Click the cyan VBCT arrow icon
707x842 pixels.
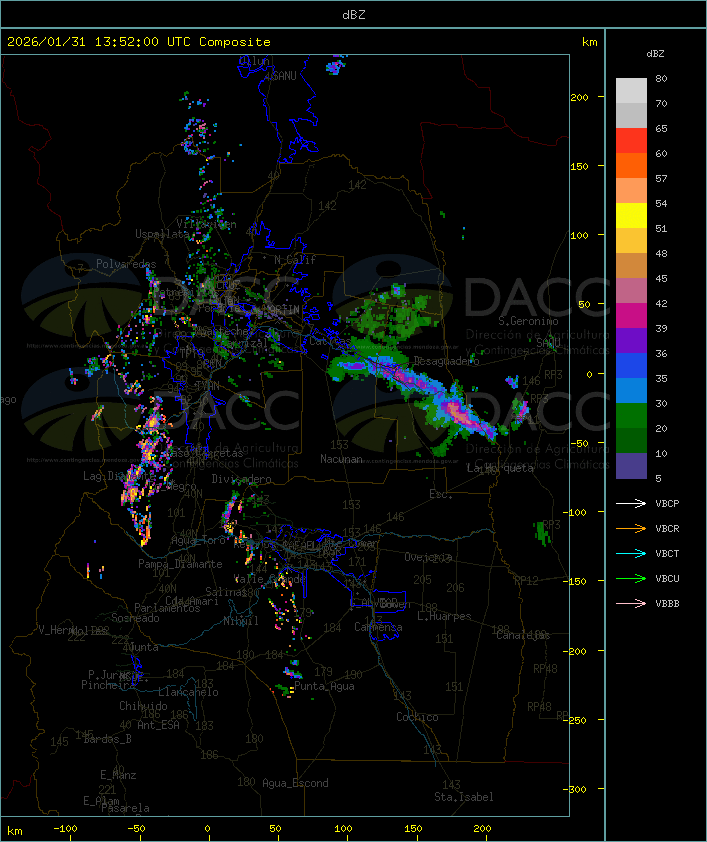[x=631, y=553]
